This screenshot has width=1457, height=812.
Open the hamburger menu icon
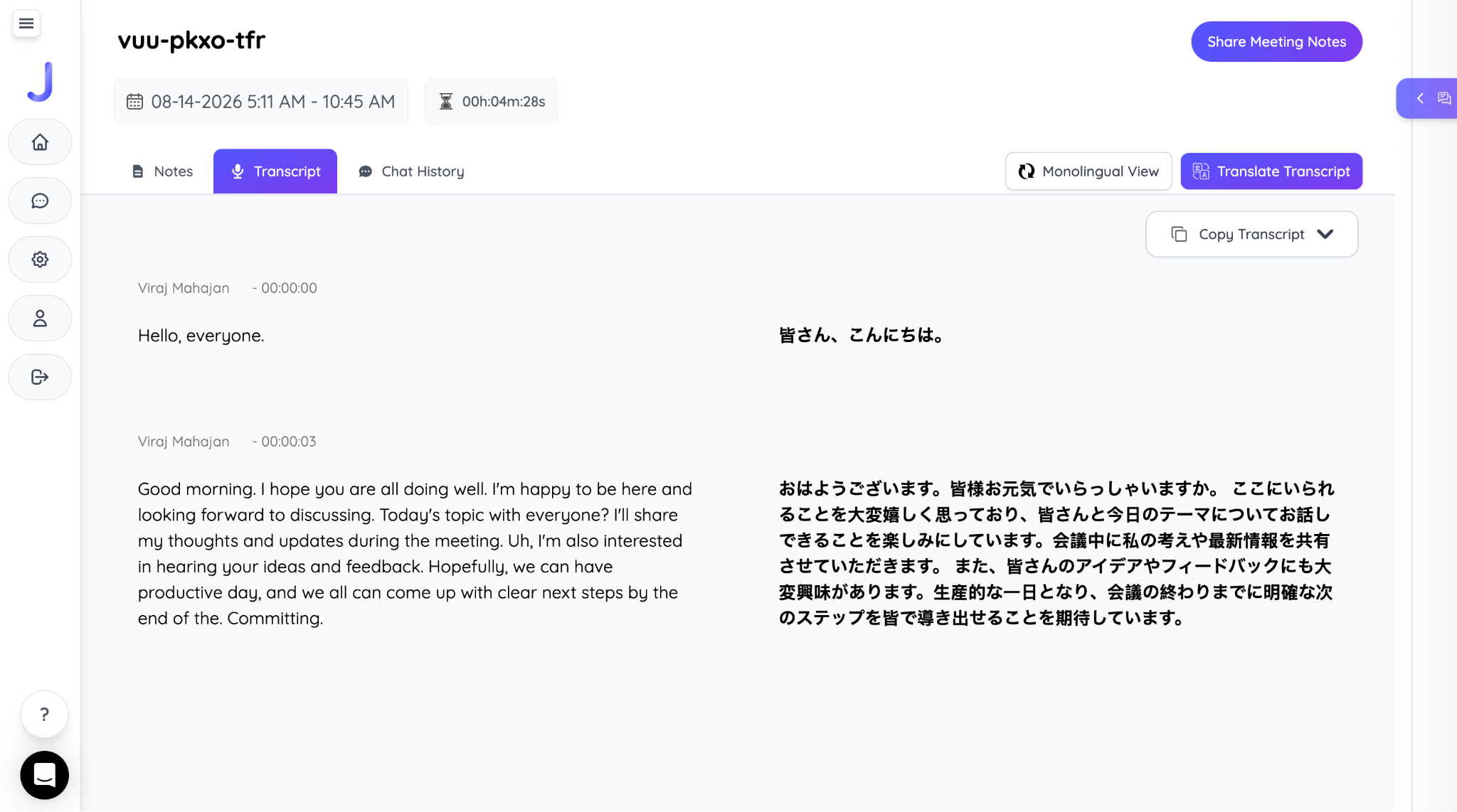click(x=26, y=23)
